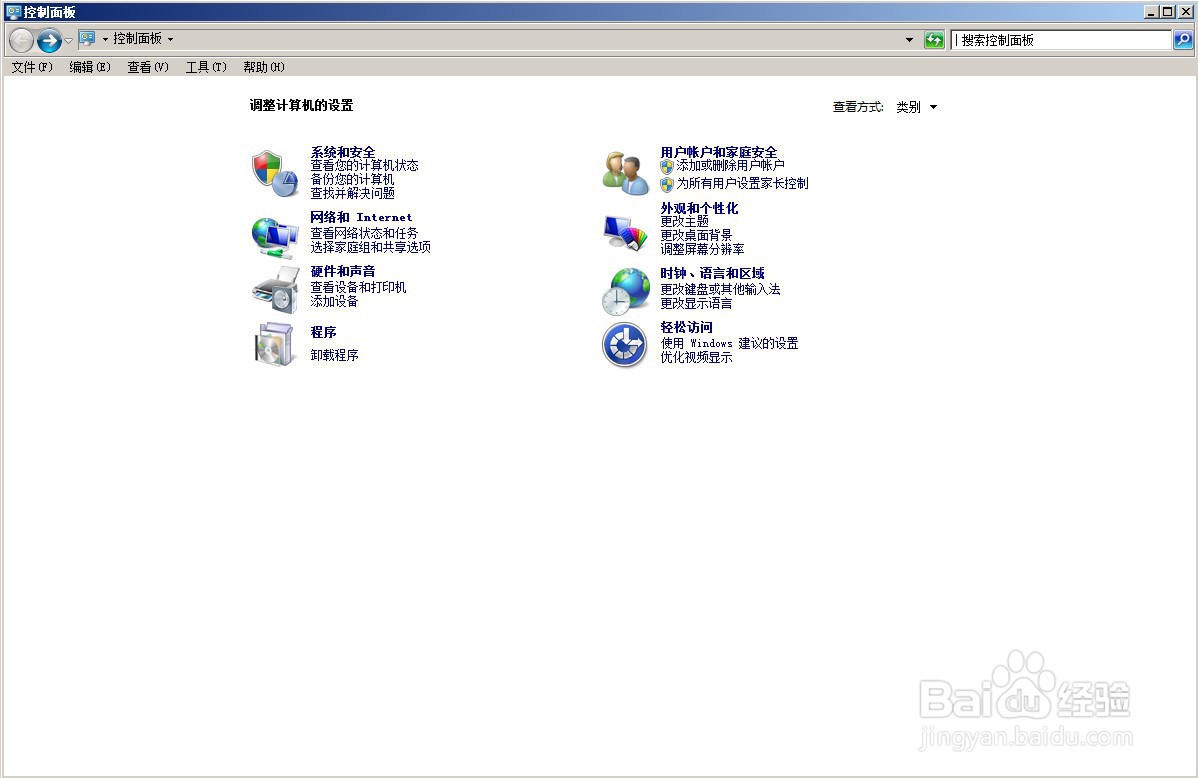
Task: Click 查看您的计算机状态 link
Action: pos(364,165)
